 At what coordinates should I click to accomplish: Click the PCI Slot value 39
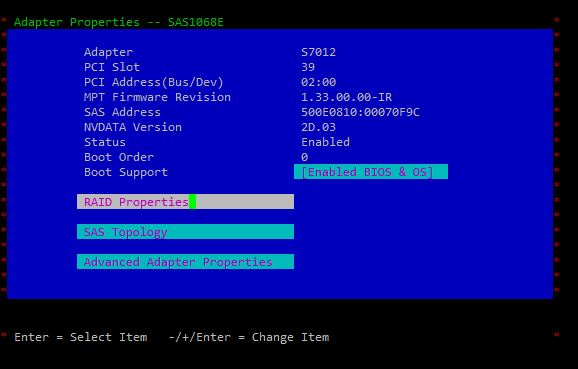pyautogui.click(x=308, y=67)
